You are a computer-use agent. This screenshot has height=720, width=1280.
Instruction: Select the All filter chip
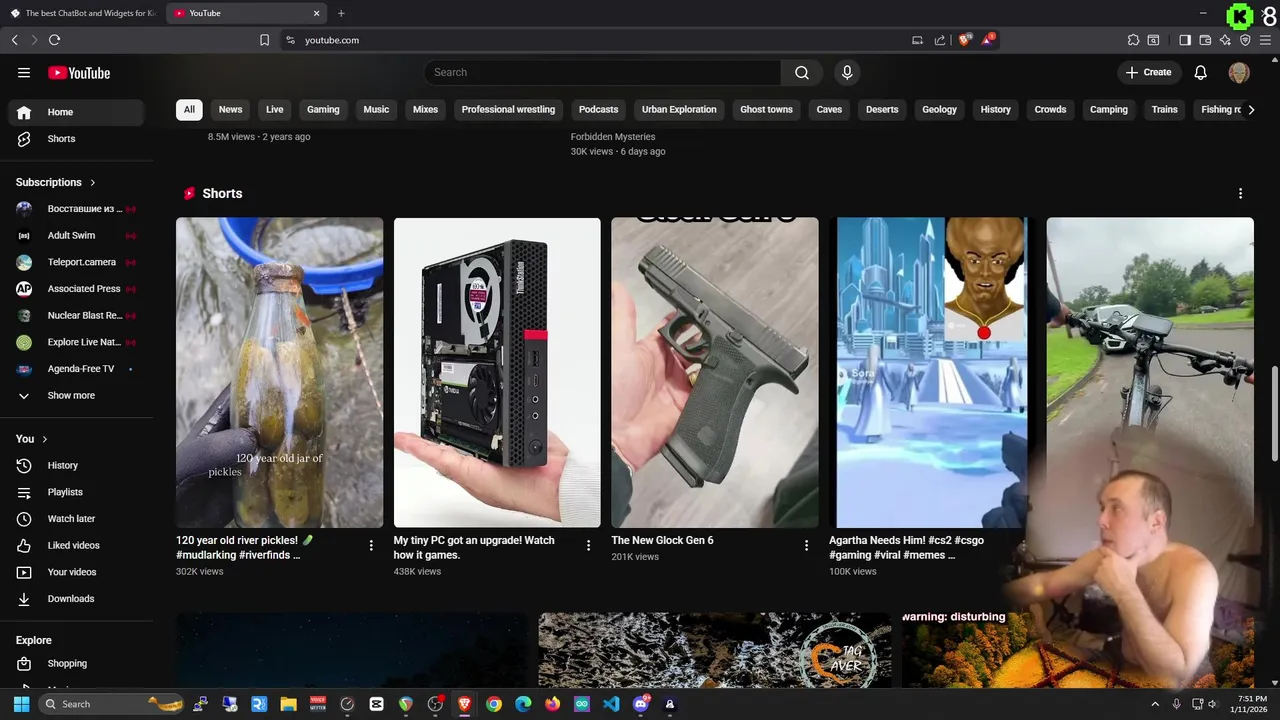pyautogui.click(x=189, y=109)
